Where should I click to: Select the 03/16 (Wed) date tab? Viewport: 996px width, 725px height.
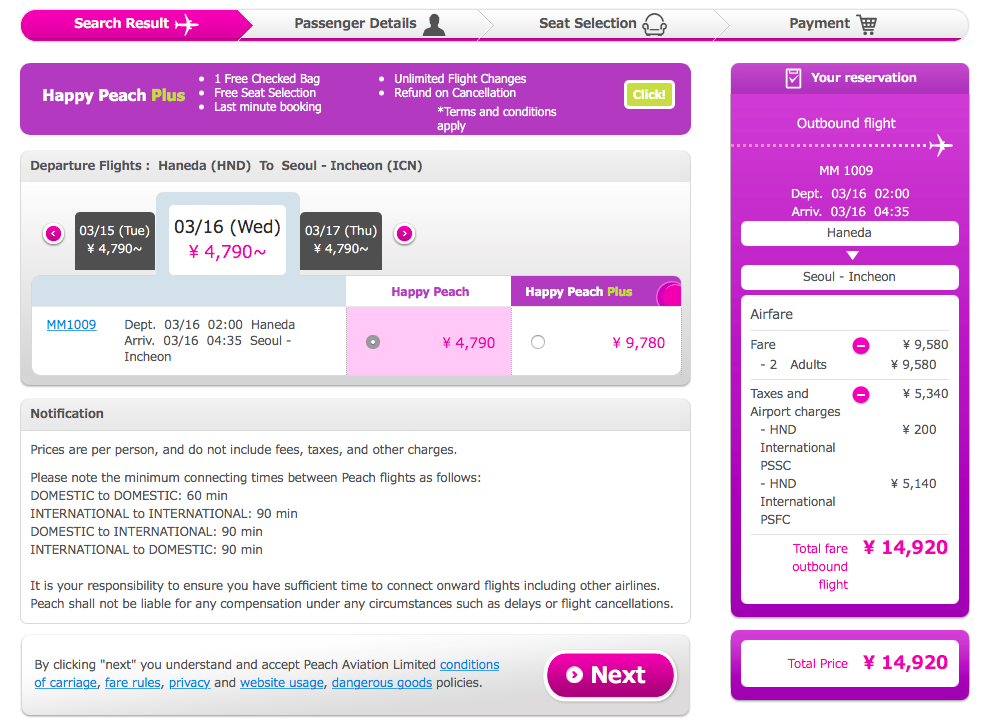(x=227, y=239)
